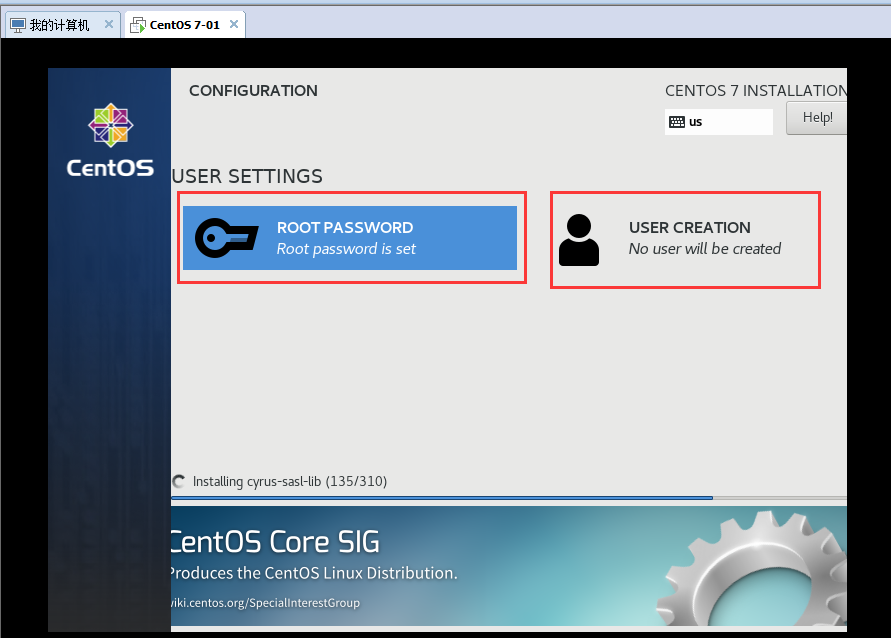891x638 pixels.
Task: Click the CONFIGURATION heading
Action: coord(253,91)
